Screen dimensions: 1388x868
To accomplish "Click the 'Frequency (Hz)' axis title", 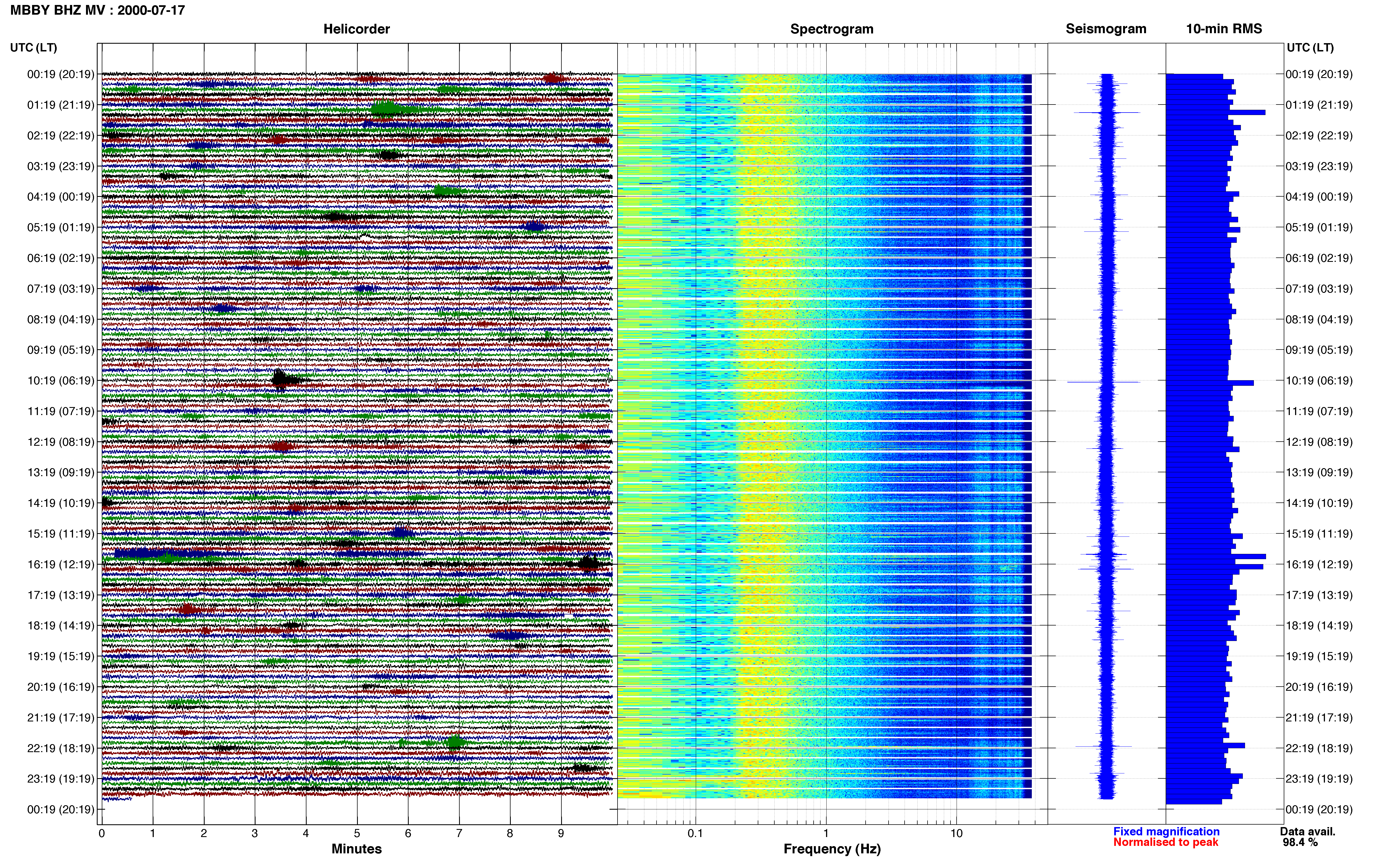I will (x=832, y=848).
